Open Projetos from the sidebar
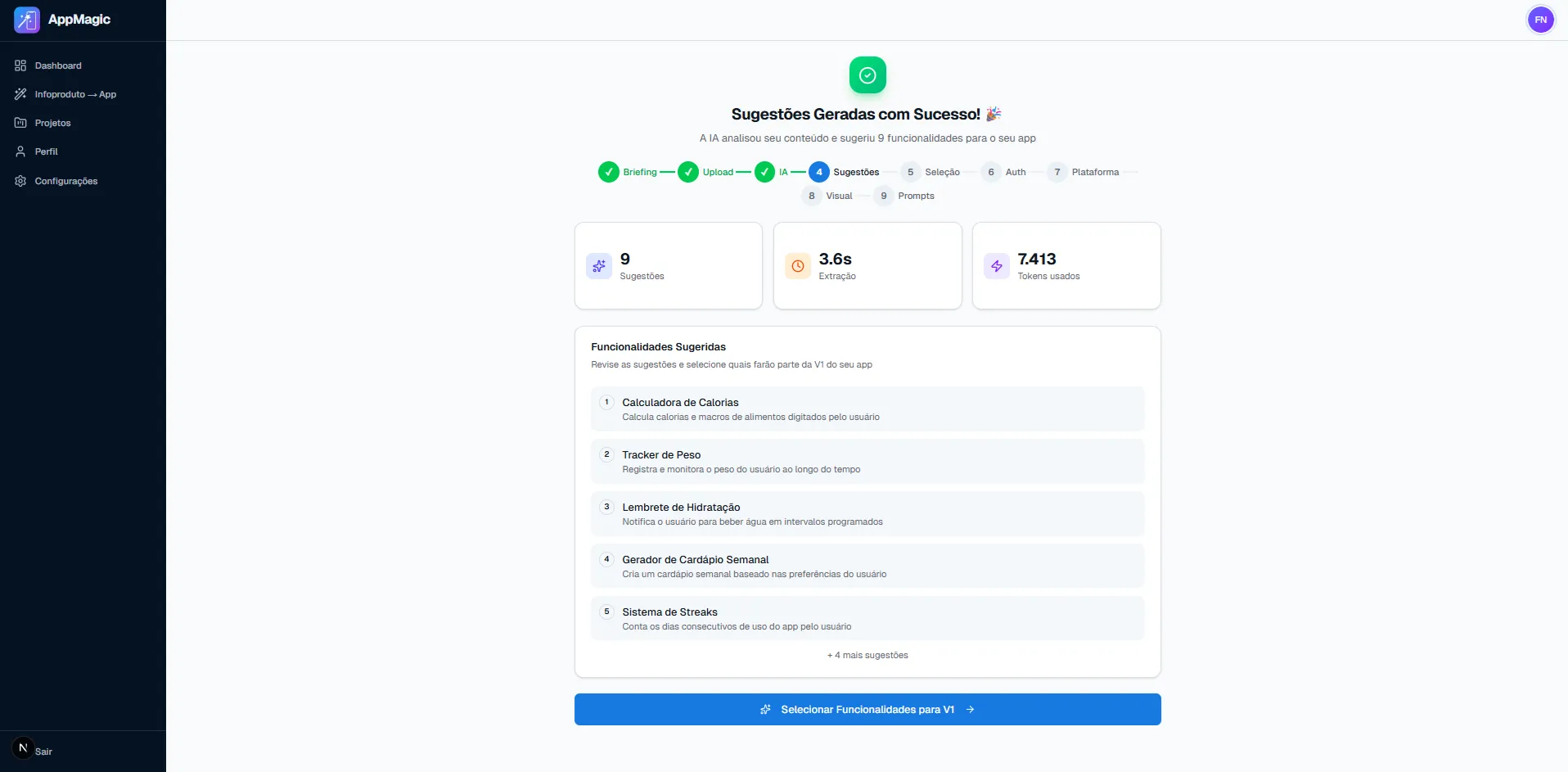 (52, 123)
